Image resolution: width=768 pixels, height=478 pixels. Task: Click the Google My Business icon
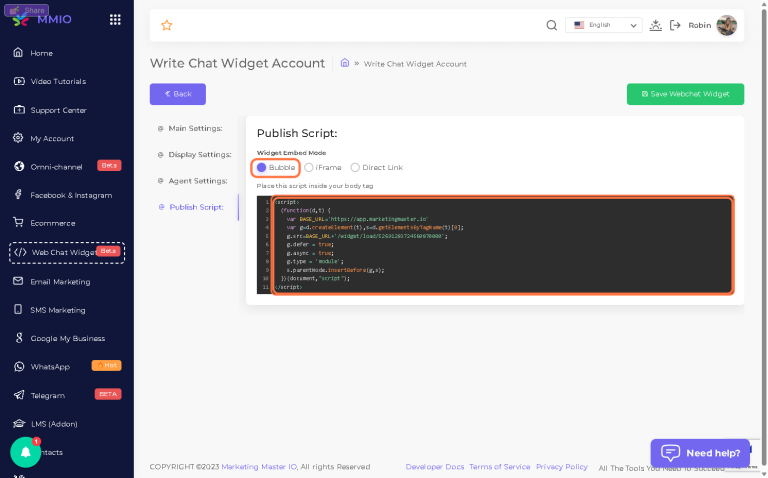coord(19,337)
